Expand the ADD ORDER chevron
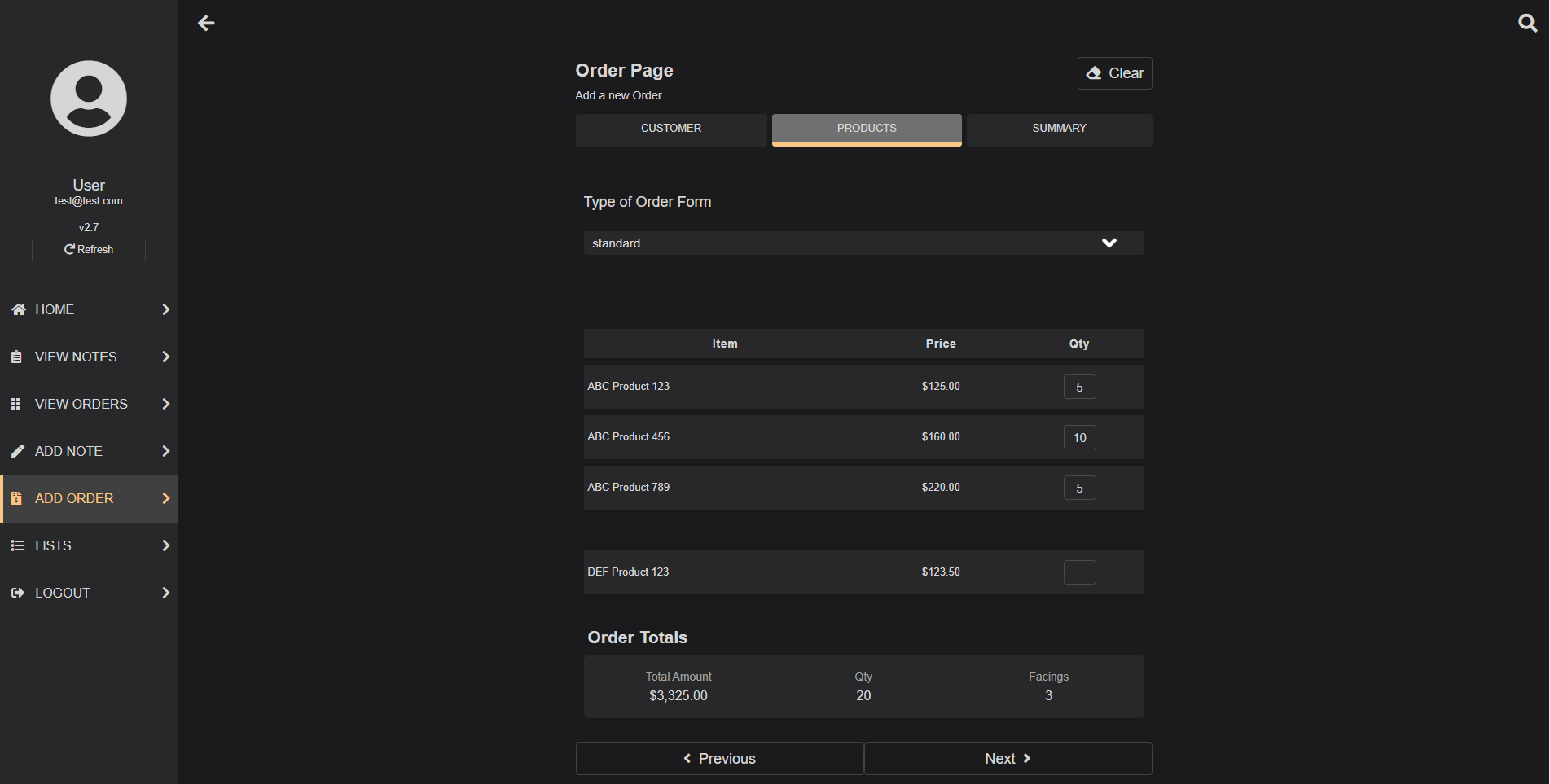 (x=165, y=498)
